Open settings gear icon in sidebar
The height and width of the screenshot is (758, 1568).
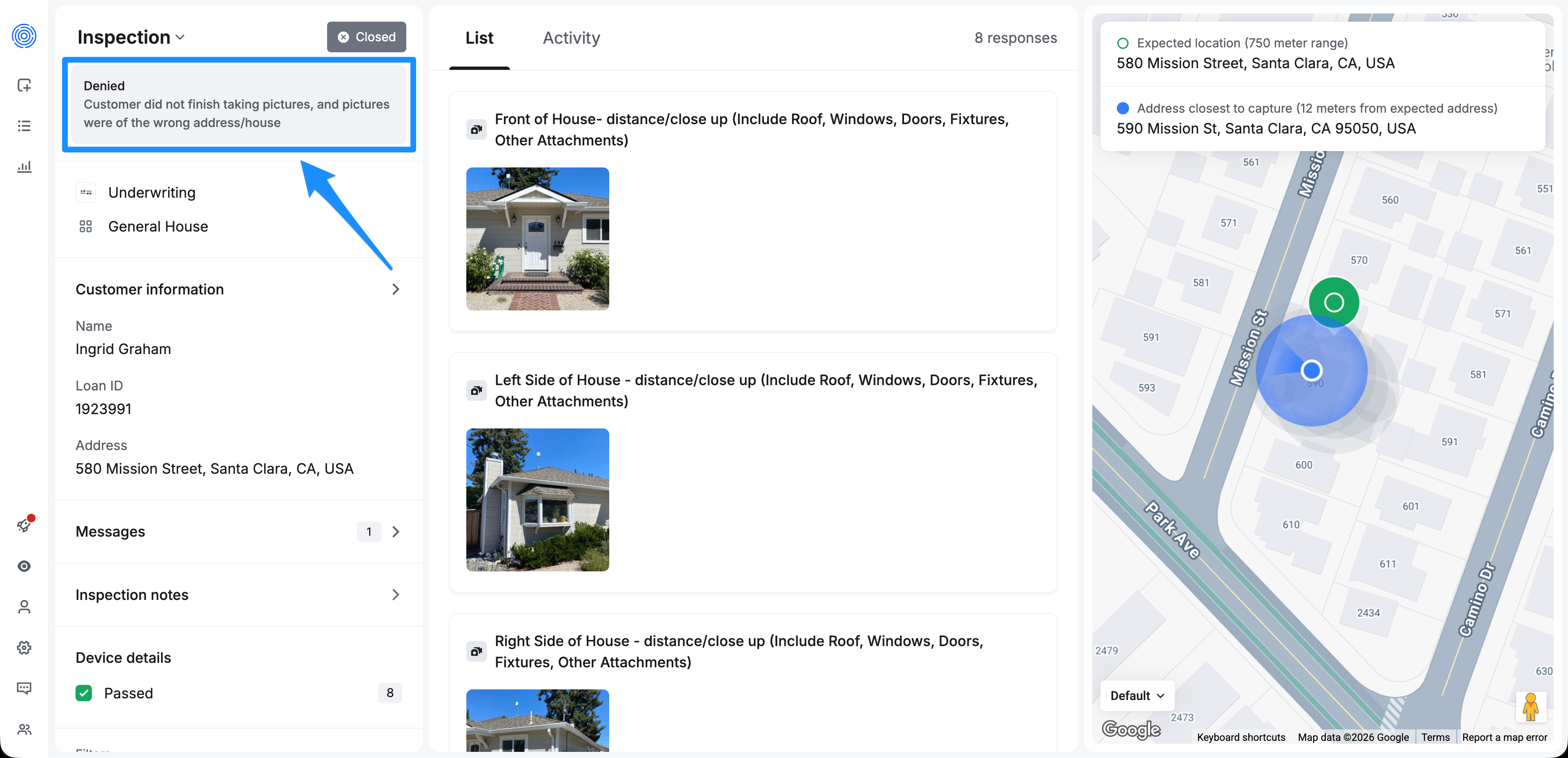[x=24, y=648]
